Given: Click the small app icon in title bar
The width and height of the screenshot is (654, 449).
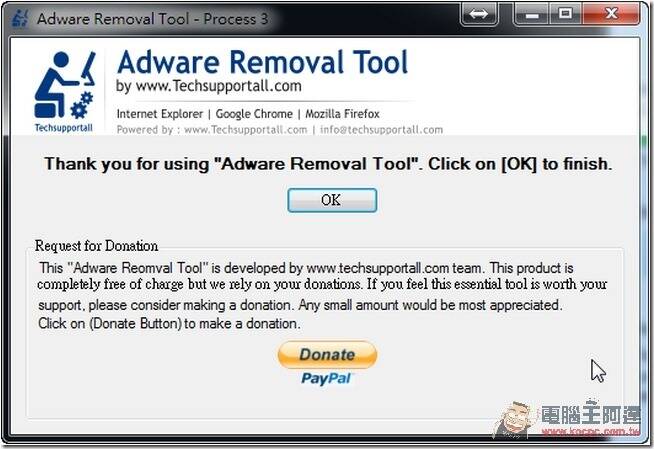Looking at the screenshot, I should pos(20,18).
